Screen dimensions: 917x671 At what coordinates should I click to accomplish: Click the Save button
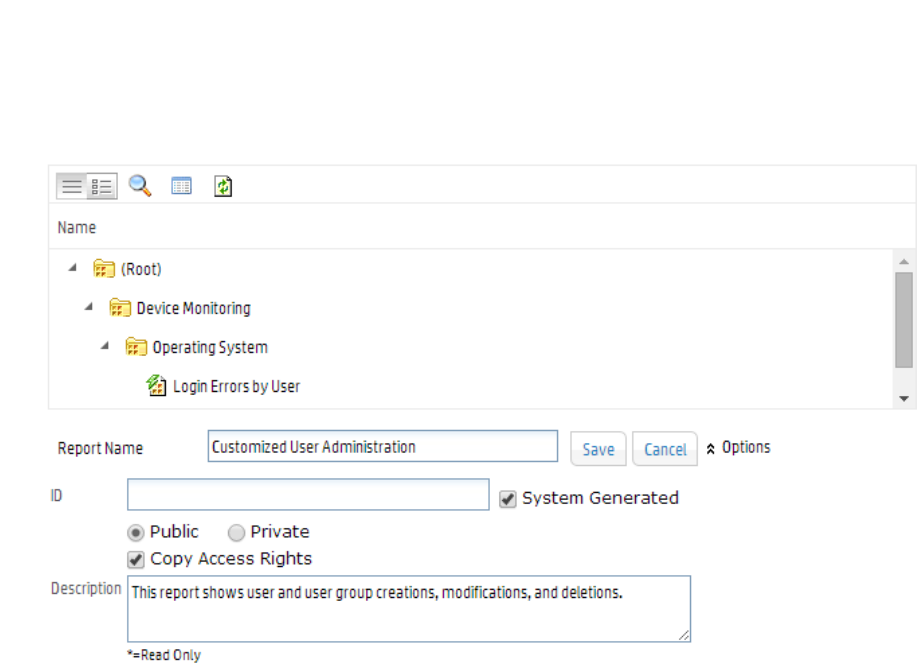(x=598, y=449)
